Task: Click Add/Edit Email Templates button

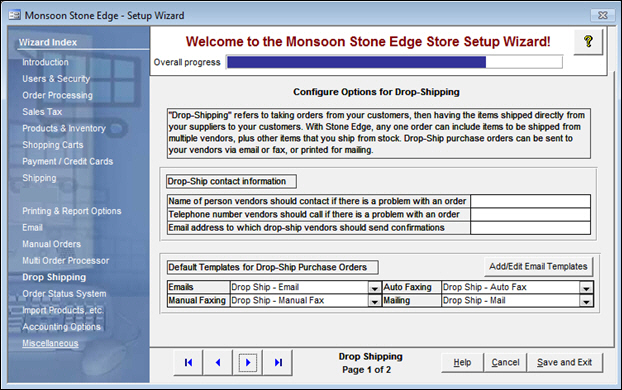Action: click(538, 267)
